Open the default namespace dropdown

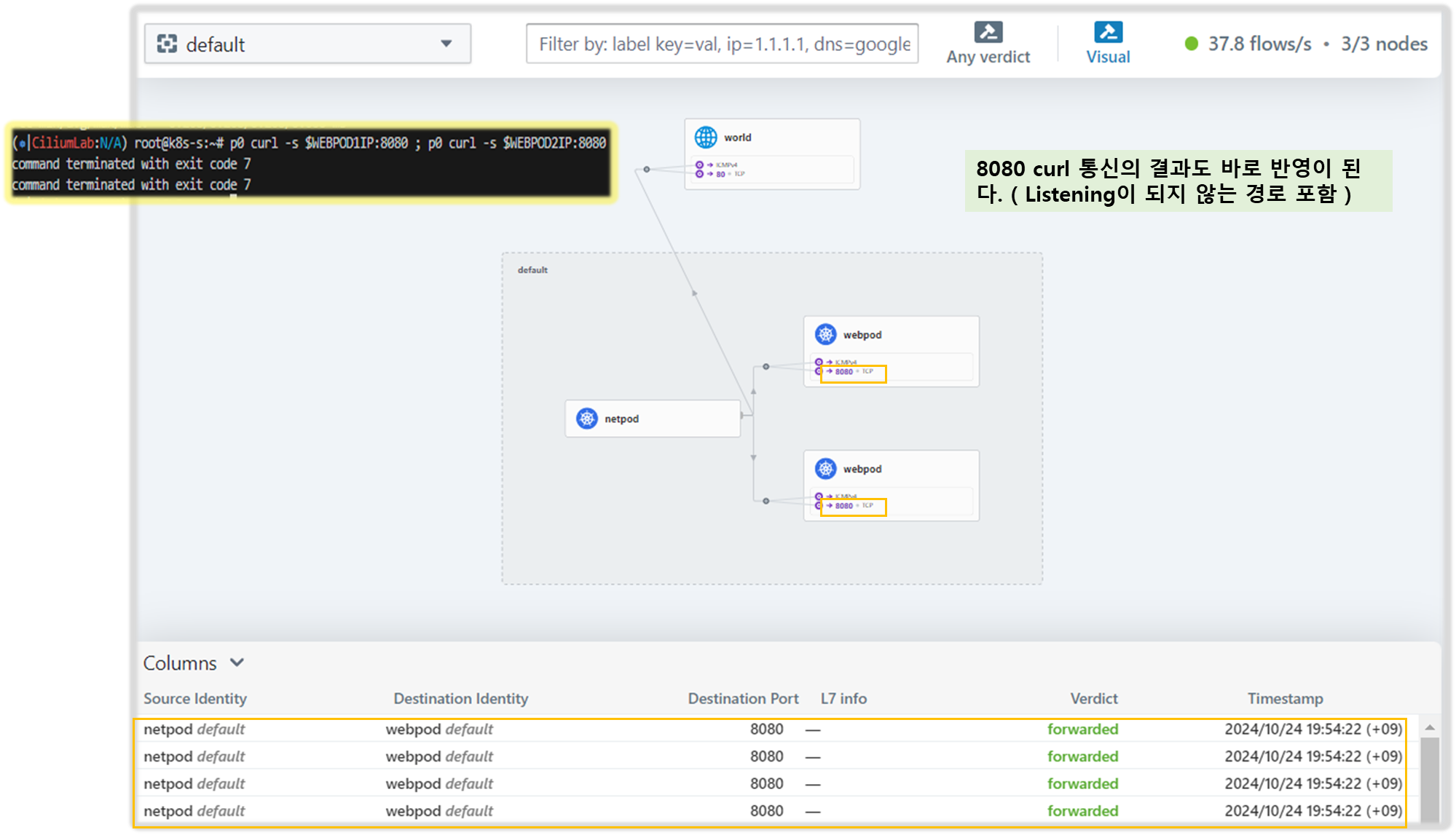(x=446, y=44)
